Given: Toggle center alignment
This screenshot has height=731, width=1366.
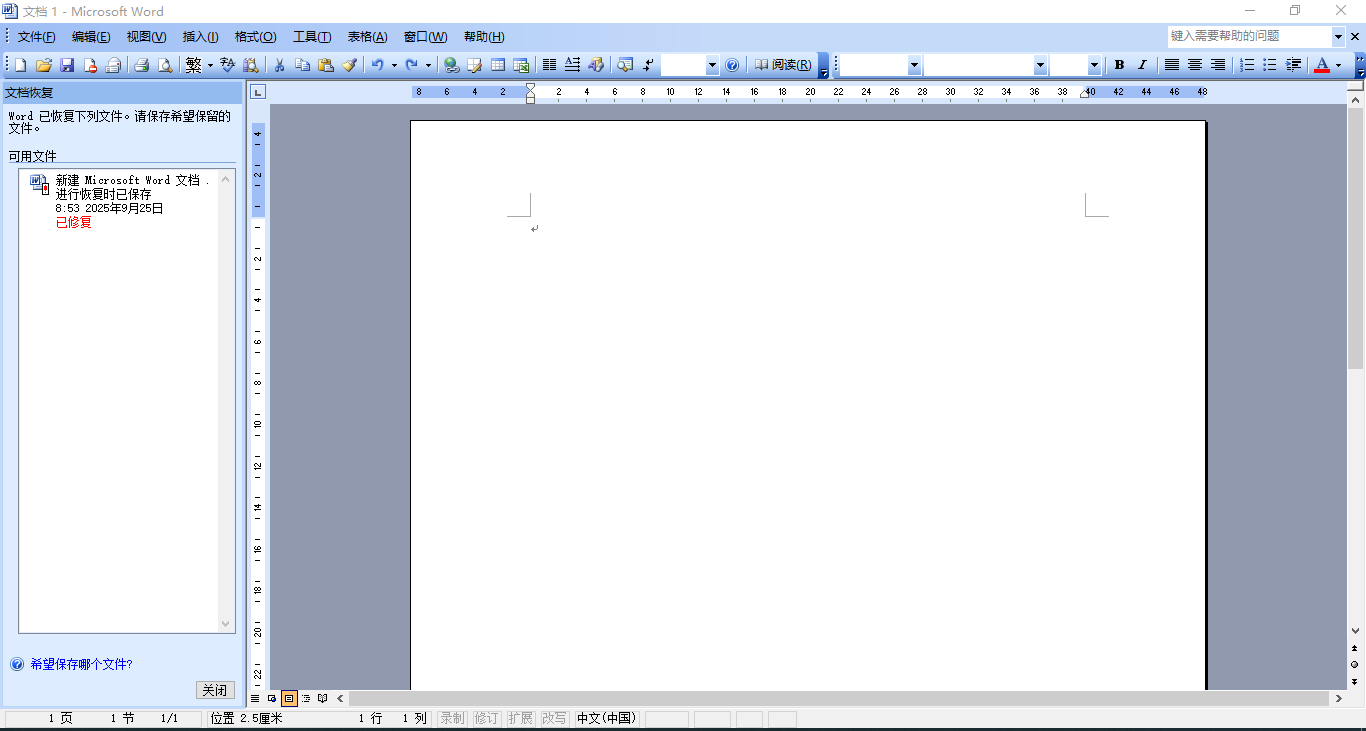Looking at the screenshot, I should (1194, 65).
